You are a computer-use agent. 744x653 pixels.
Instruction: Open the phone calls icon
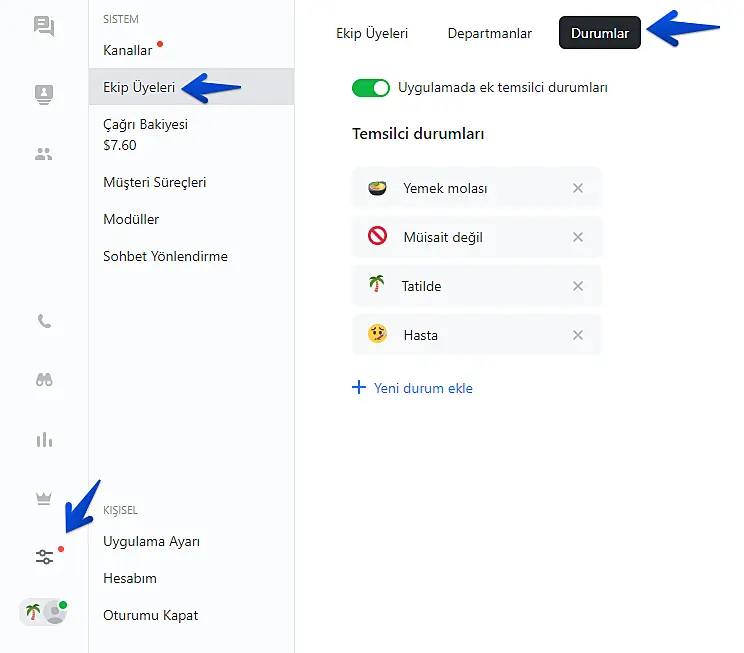click(44, 322)
